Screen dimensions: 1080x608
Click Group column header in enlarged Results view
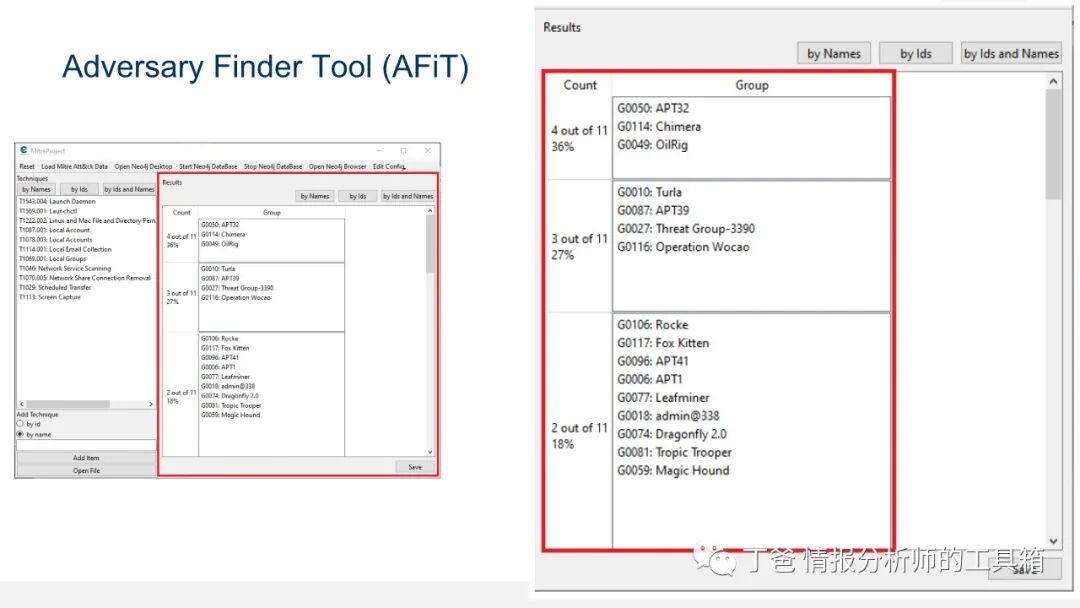point(751,85)
